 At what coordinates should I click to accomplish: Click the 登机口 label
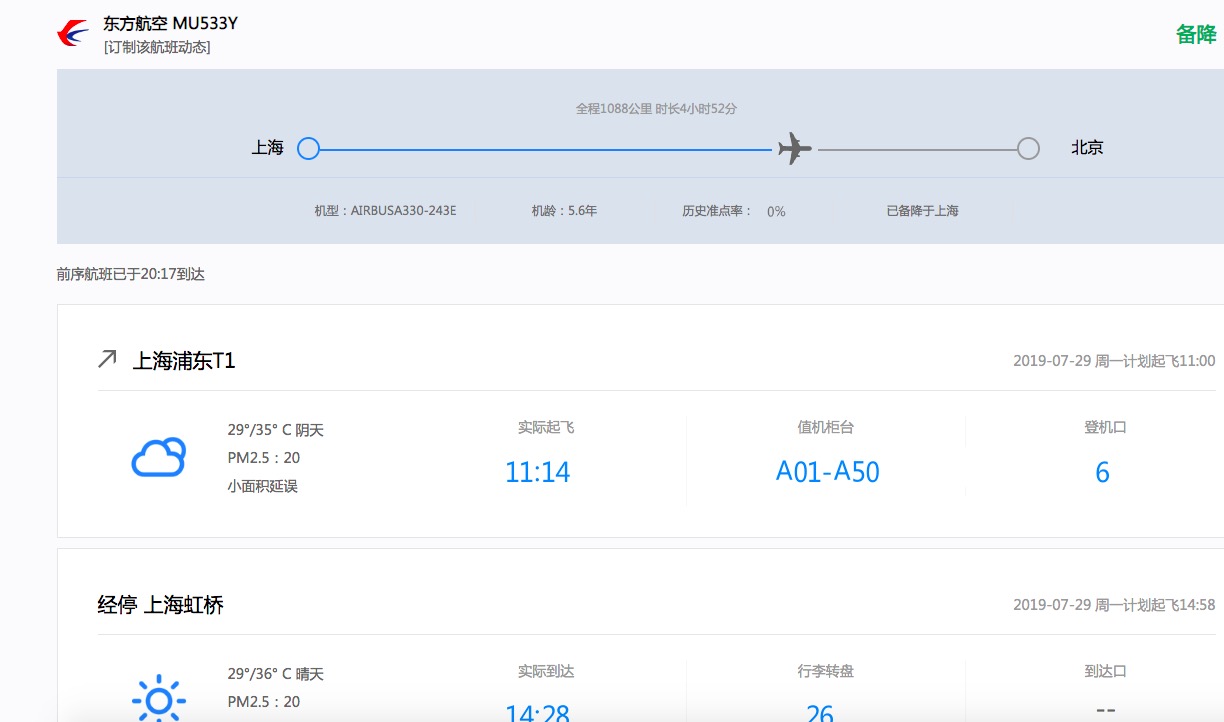1106,428
